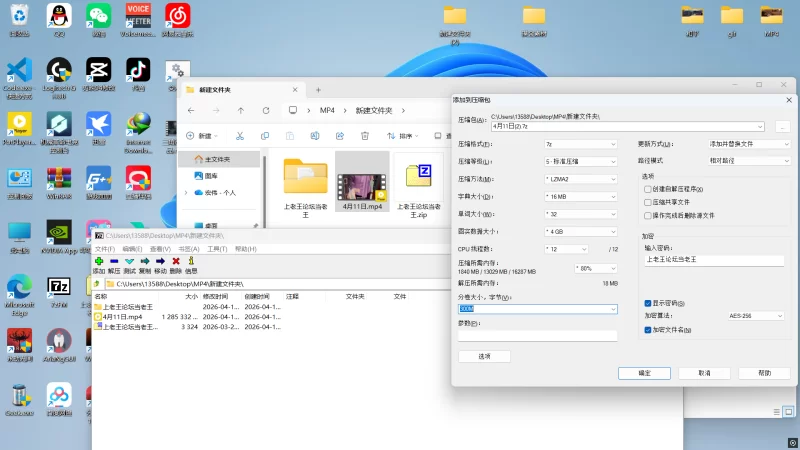Click the red 删除 (Delete) X icon
The height and width of the screenshot is (450, 800).
point(176,261)
